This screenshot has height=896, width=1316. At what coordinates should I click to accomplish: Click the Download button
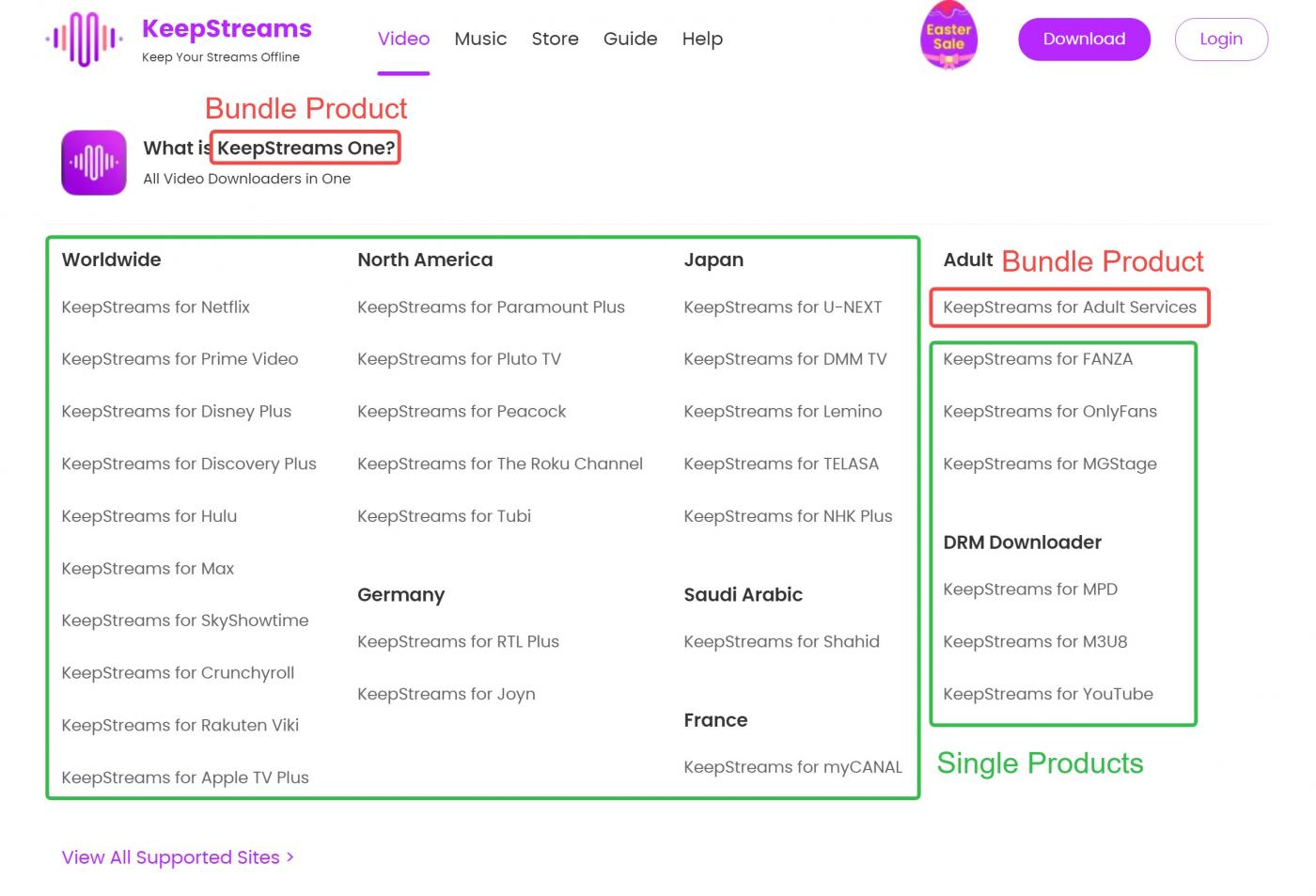click(1084, 39)
